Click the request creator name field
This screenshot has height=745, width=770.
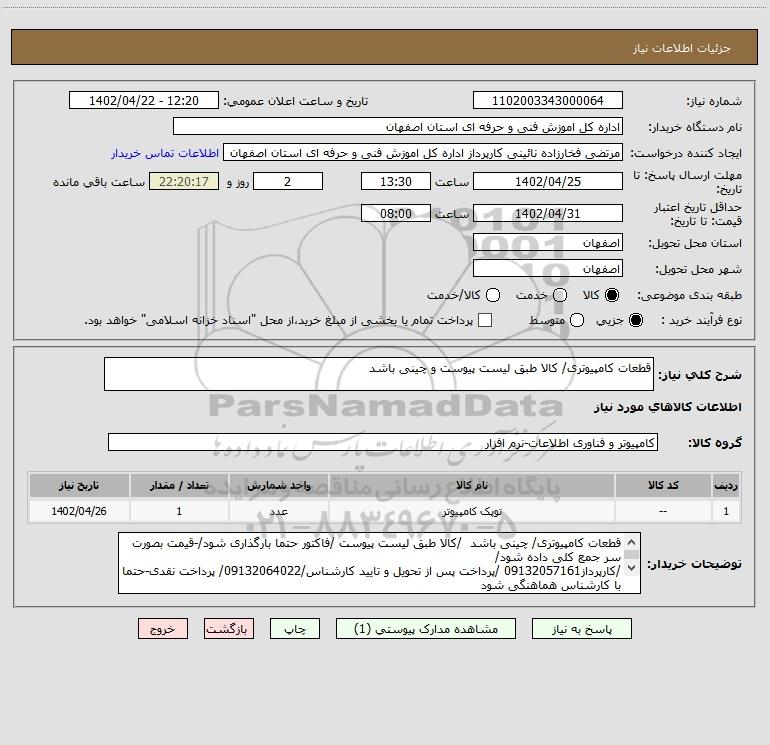(423, 152)
